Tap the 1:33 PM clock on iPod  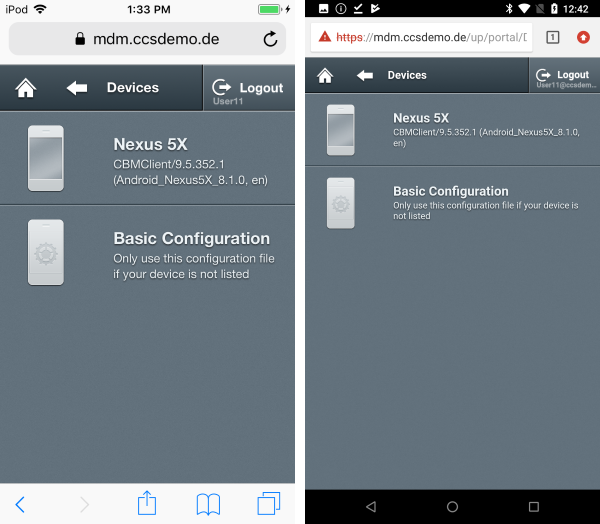(149, 9)
